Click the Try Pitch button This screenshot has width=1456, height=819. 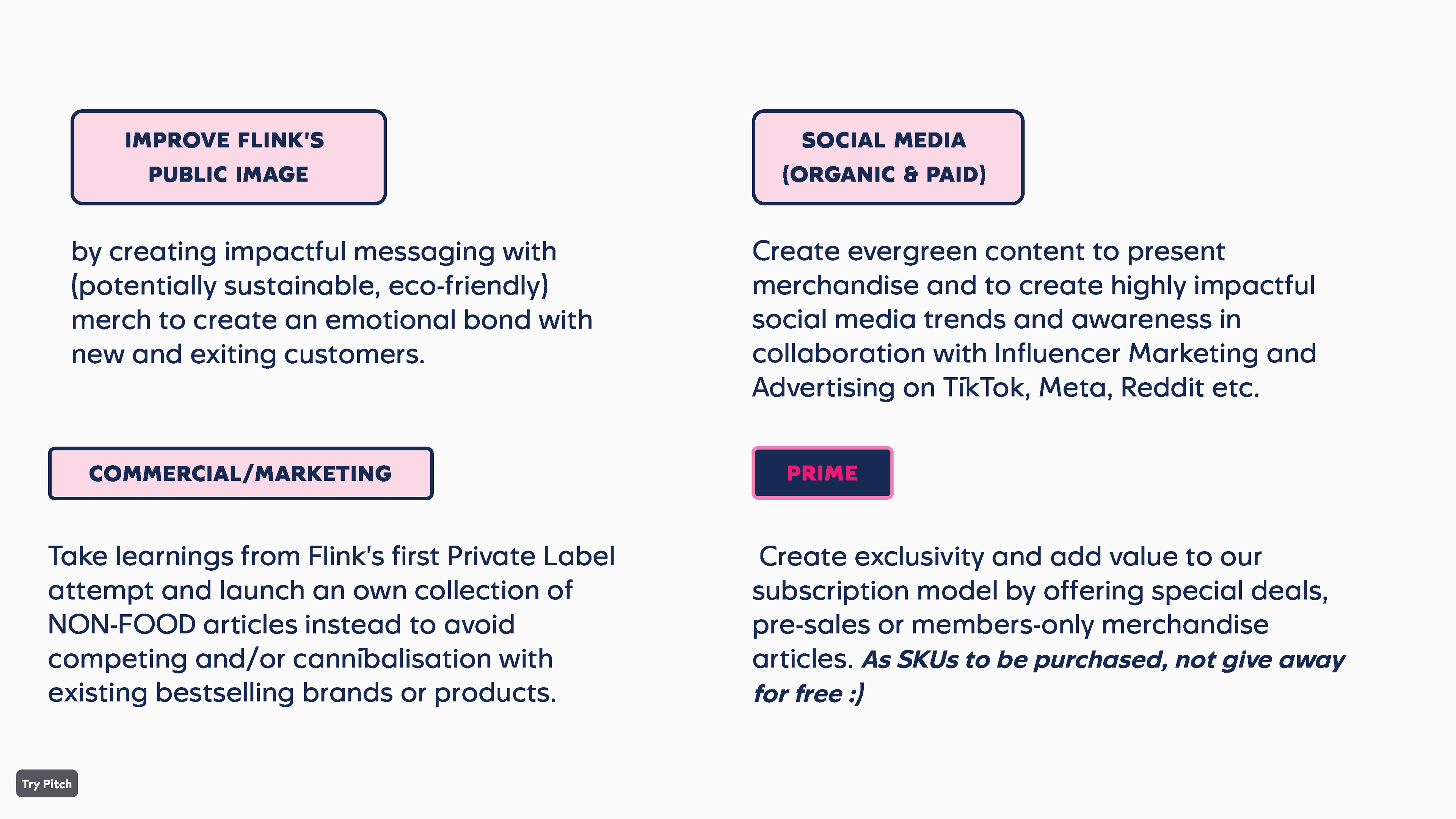point(47,783)
